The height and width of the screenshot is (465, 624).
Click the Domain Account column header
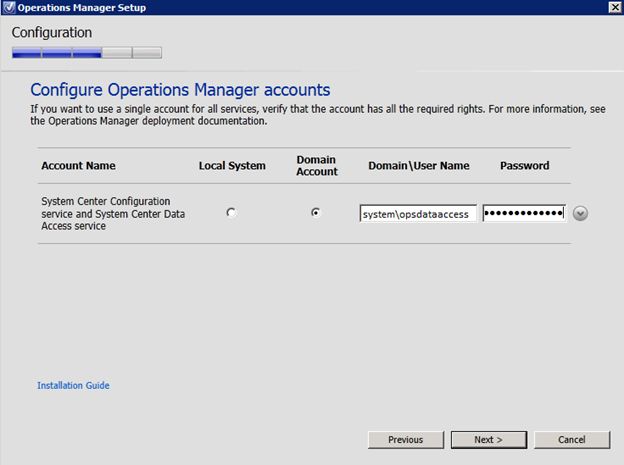pyautogui.click(x=317, y=166)
